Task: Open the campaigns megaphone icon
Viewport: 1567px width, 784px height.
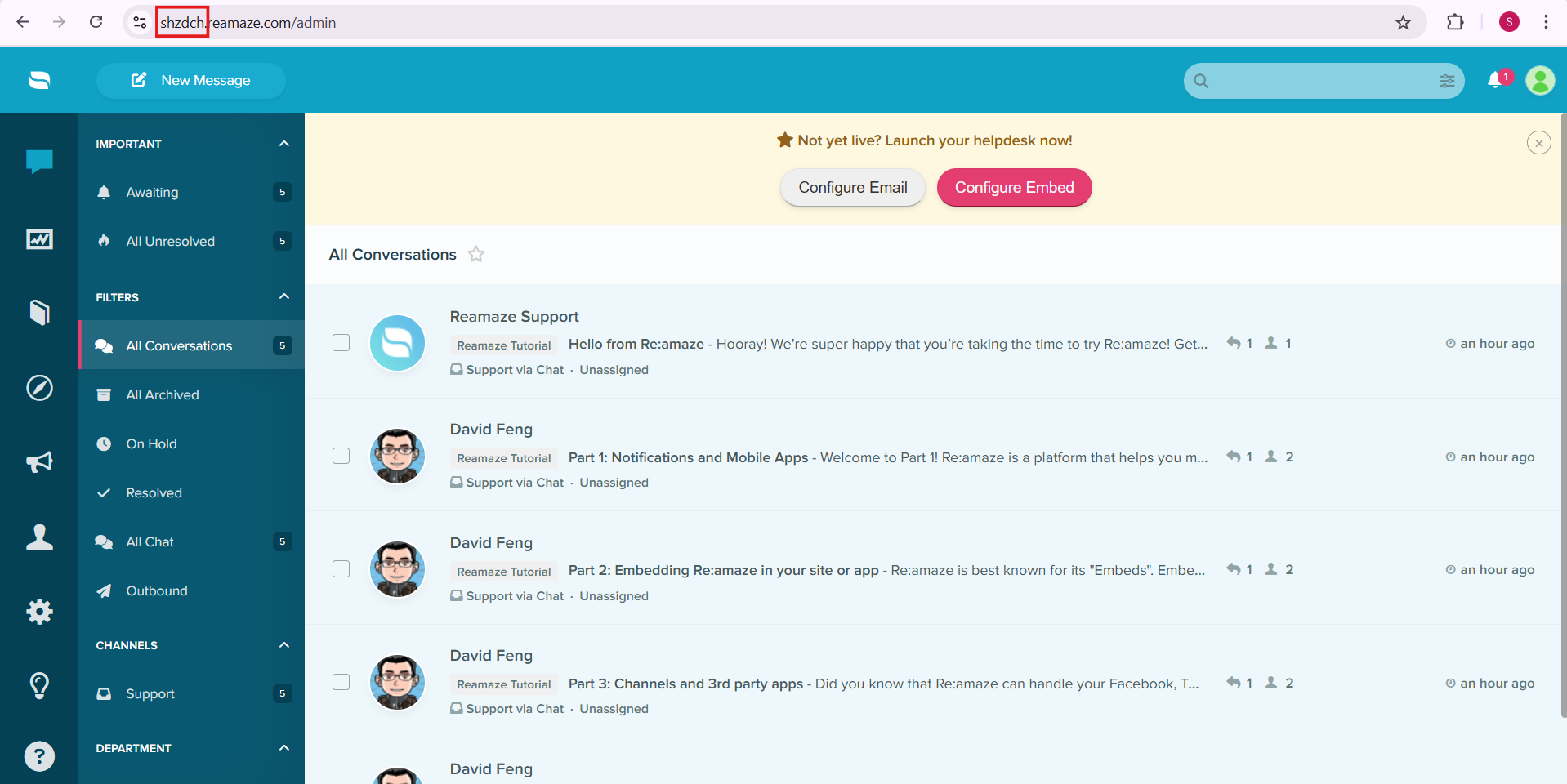Action: tap(39, 462)
